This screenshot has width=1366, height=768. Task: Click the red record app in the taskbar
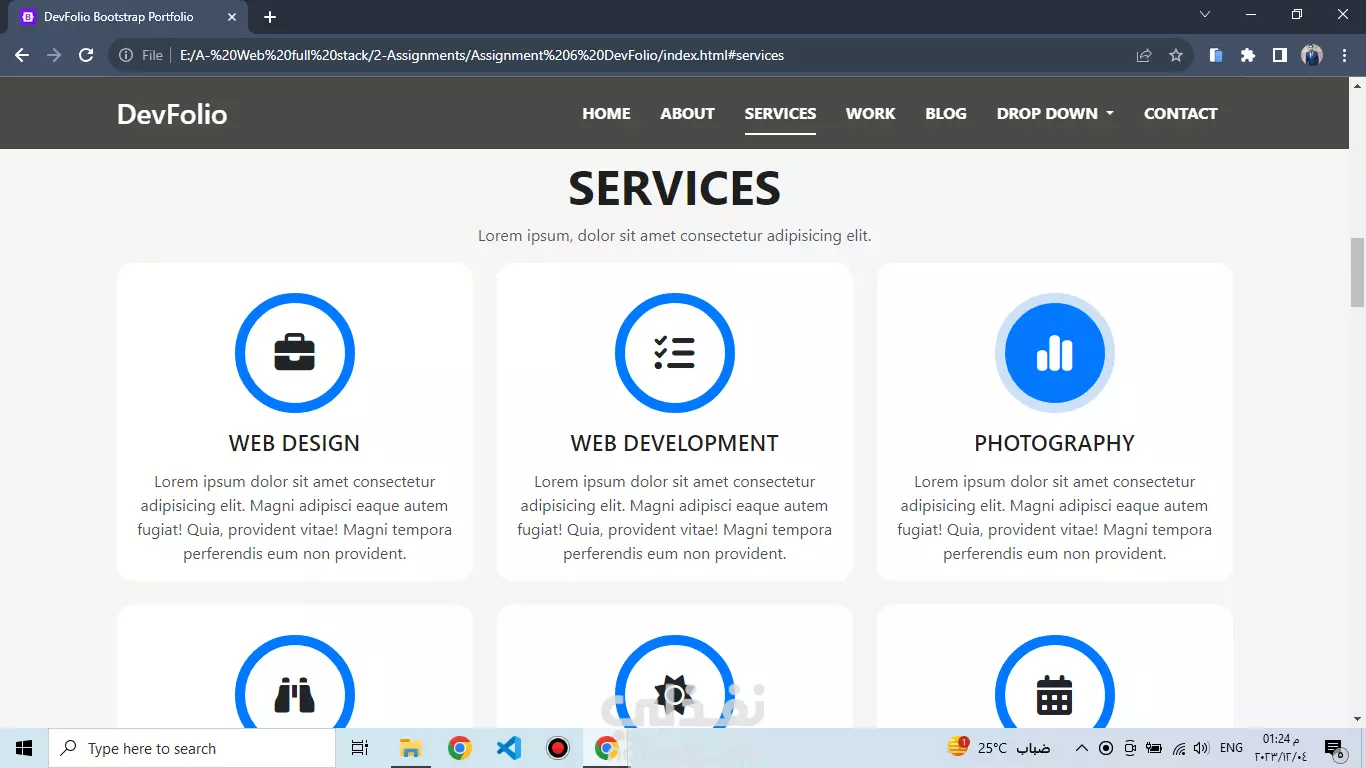point(558,748)
